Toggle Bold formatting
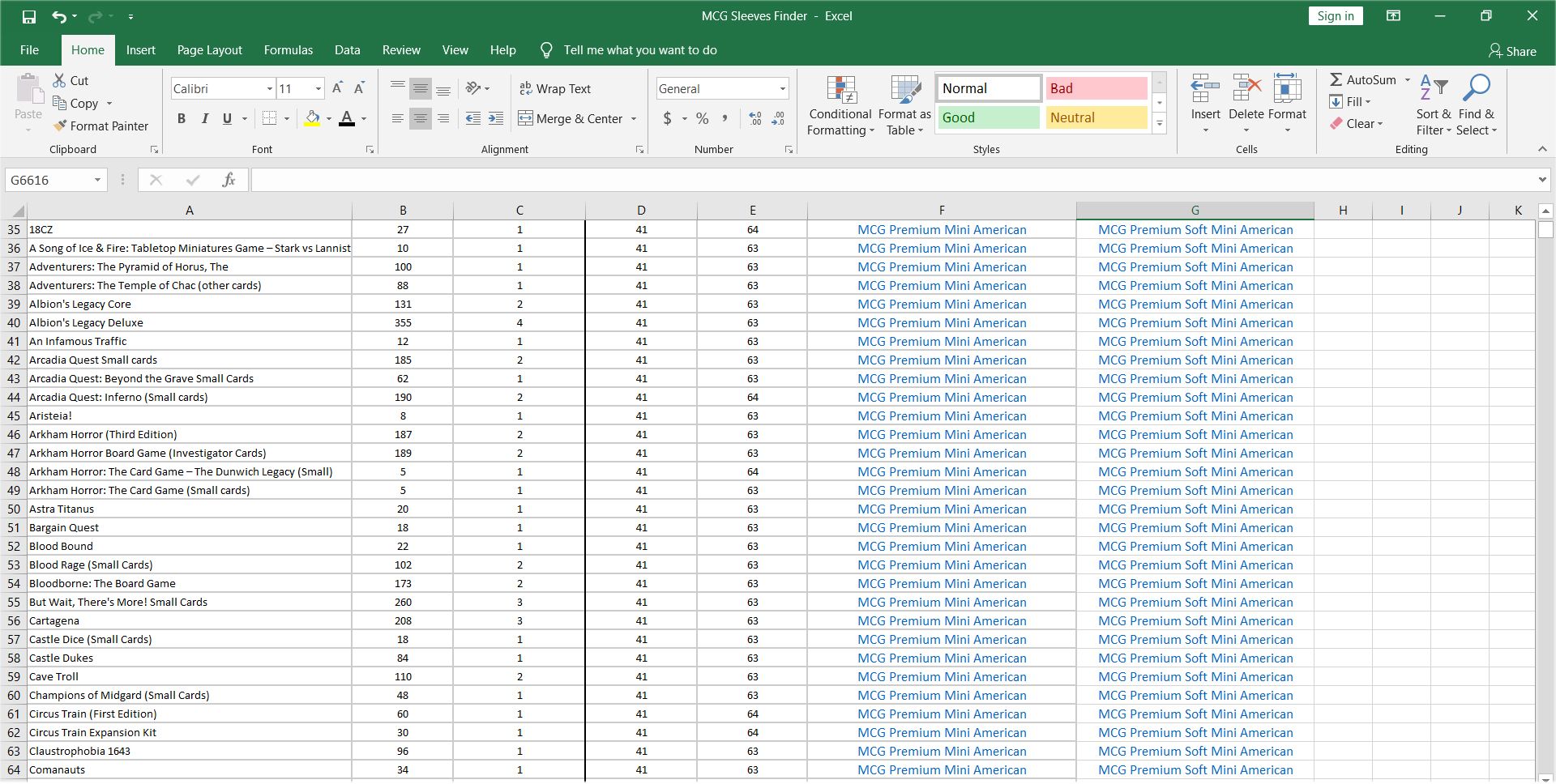The width and height of the screenshot is (1556, 784). 182,118
